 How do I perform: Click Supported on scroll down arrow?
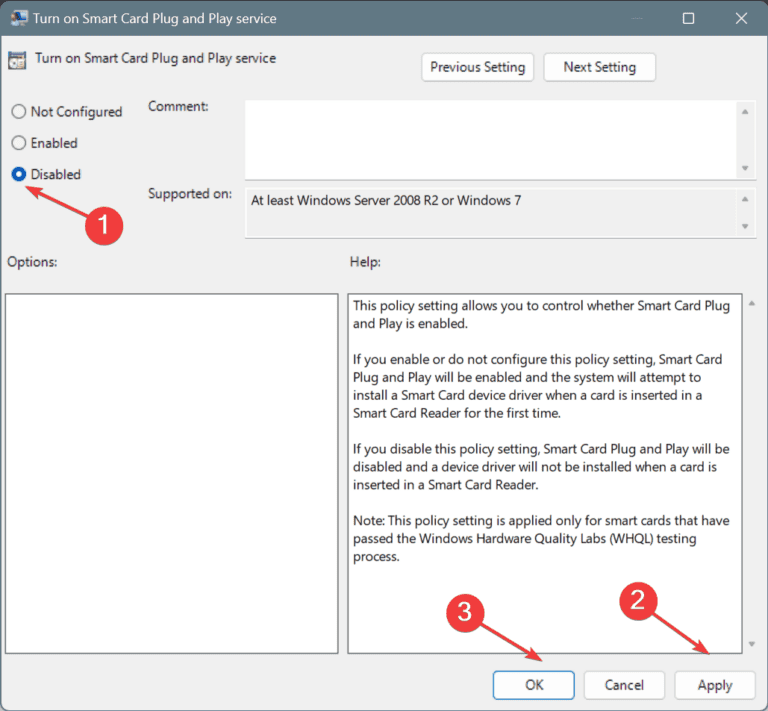pyautogui.click(x=745, y=226)
